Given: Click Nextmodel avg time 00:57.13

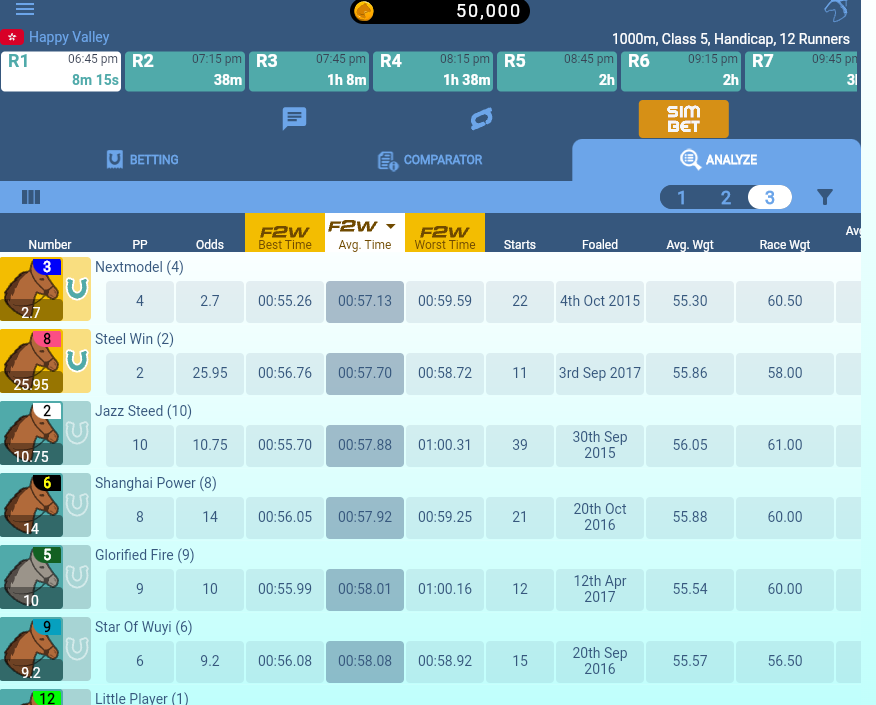Looking at the screenshot, I should tap(365, 302).
